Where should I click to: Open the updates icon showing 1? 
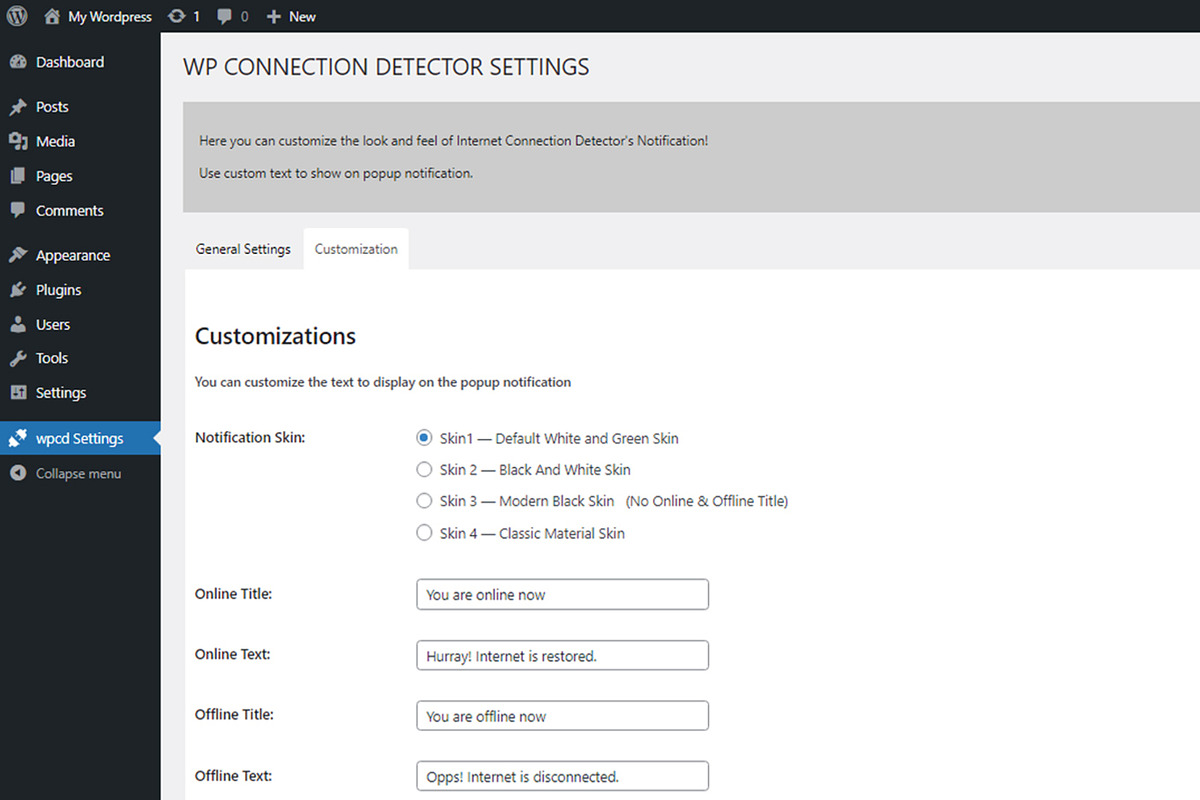click(177, 16)
